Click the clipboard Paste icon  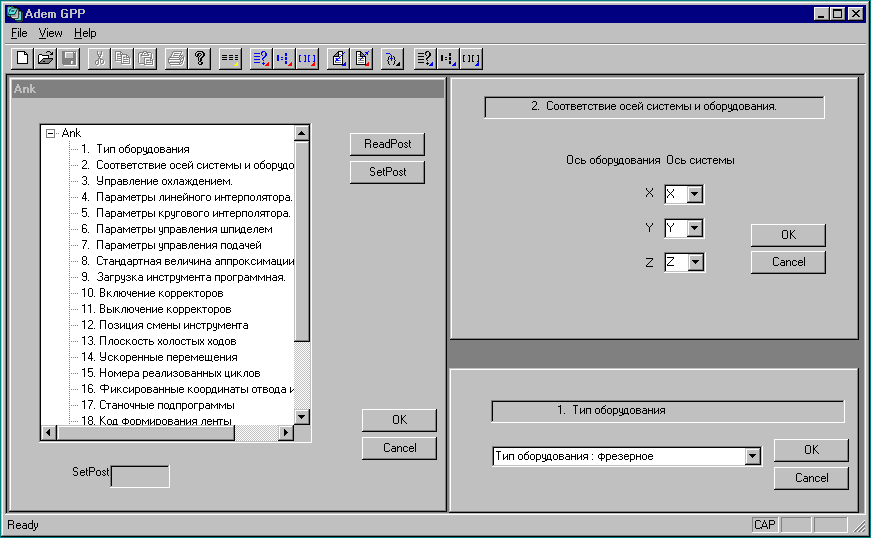[x=146, y=58]
